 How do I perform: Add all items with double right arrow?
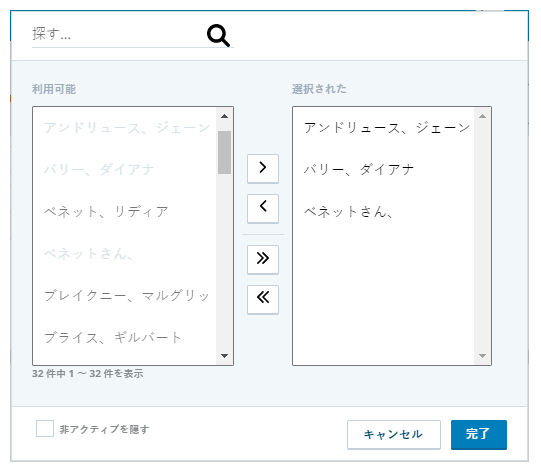tap(263, 259)
